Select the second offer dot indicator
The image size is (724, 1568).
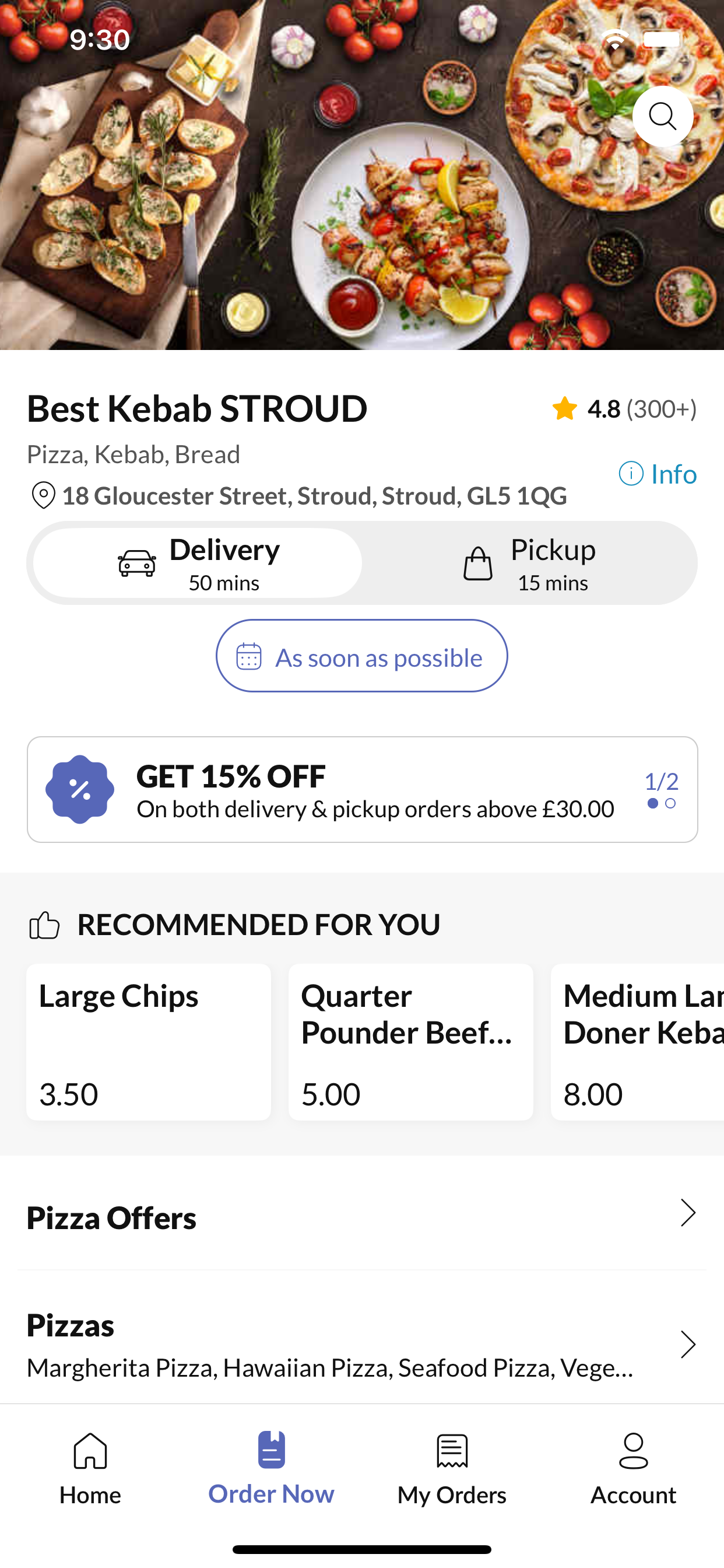670,803
